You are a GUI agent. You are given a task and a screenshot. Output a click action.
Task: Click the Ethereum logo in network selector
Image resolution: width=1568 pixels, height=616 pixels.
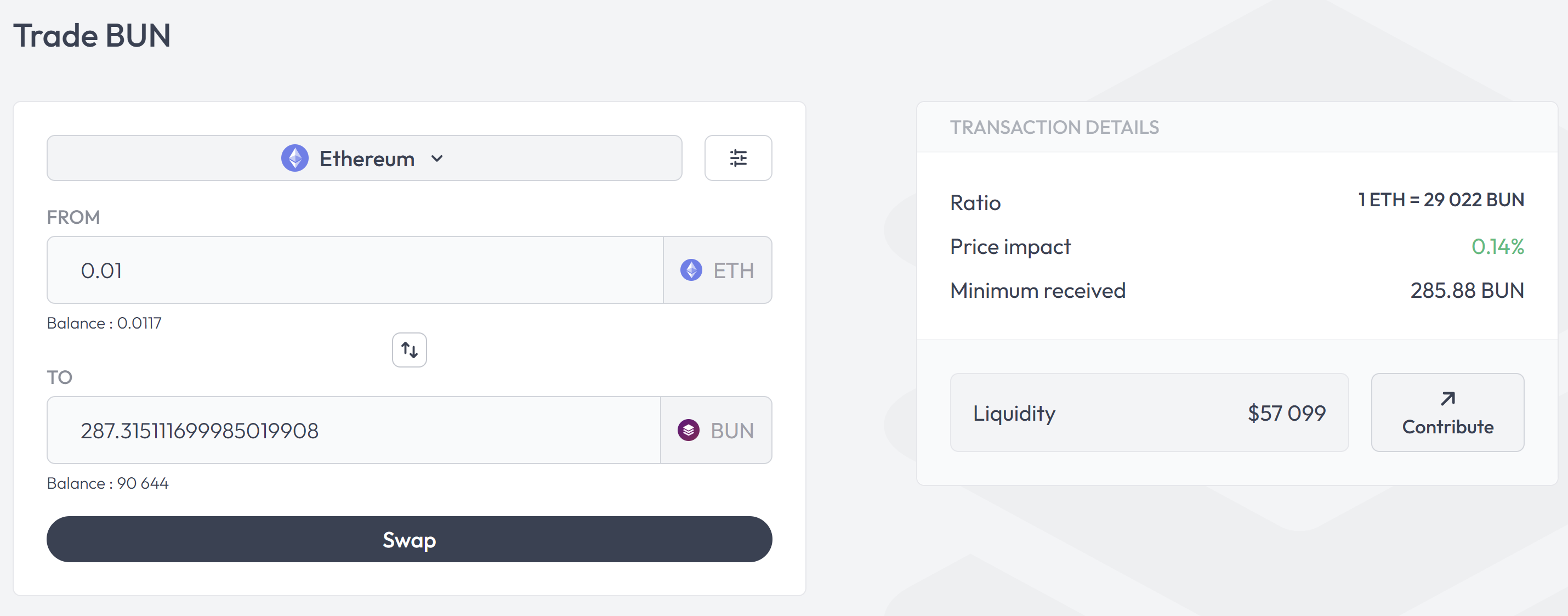tap(294, 159)
